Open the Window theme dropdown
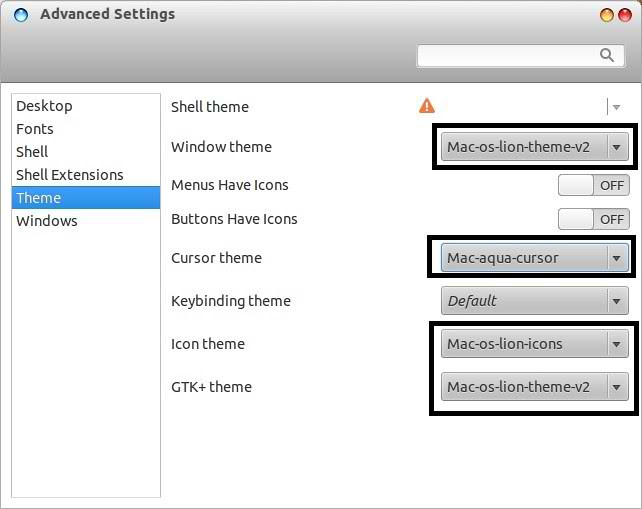Screen dimensions: 642x509 tap(535, 147)
